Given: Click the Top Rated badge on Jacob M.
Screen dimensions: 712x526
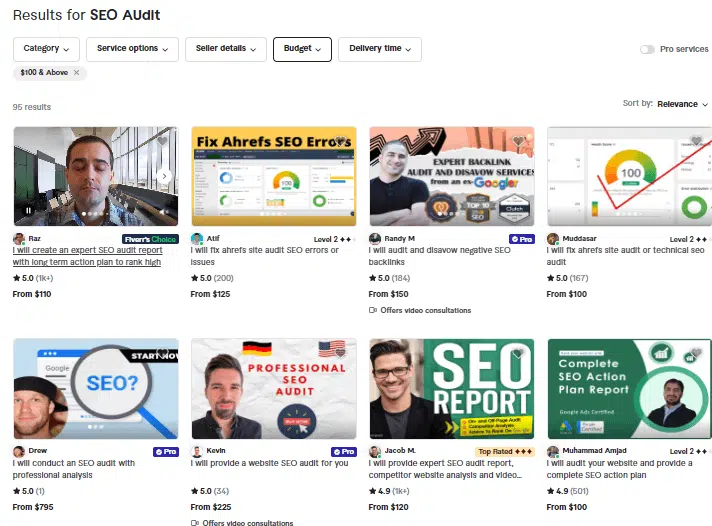Looking at the screenshot, I should (x=504, y=452).
